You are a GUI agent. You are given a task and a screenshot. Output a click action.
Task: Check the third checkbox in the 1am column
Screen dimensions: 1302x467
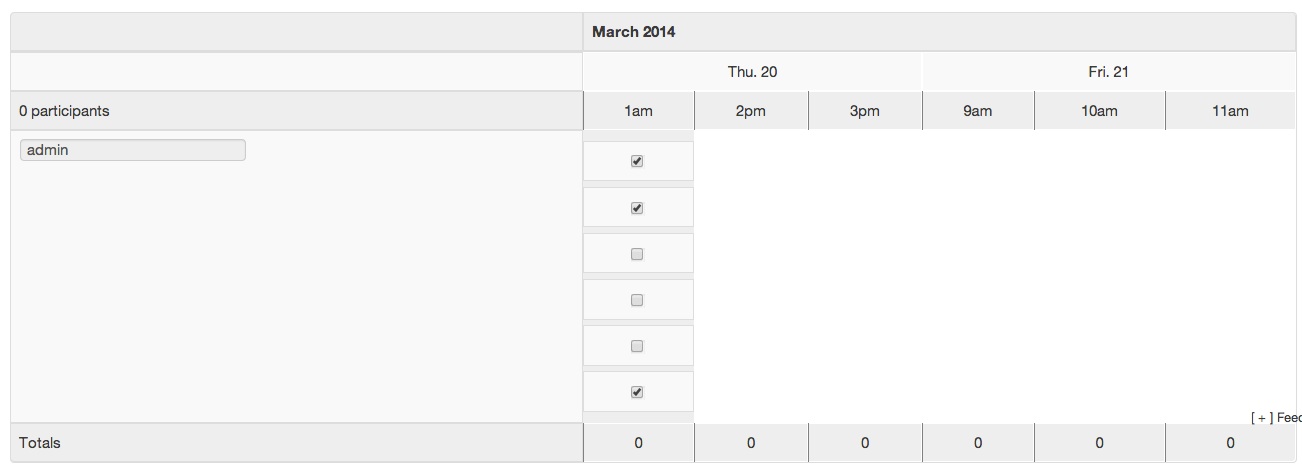click(637, 254)
